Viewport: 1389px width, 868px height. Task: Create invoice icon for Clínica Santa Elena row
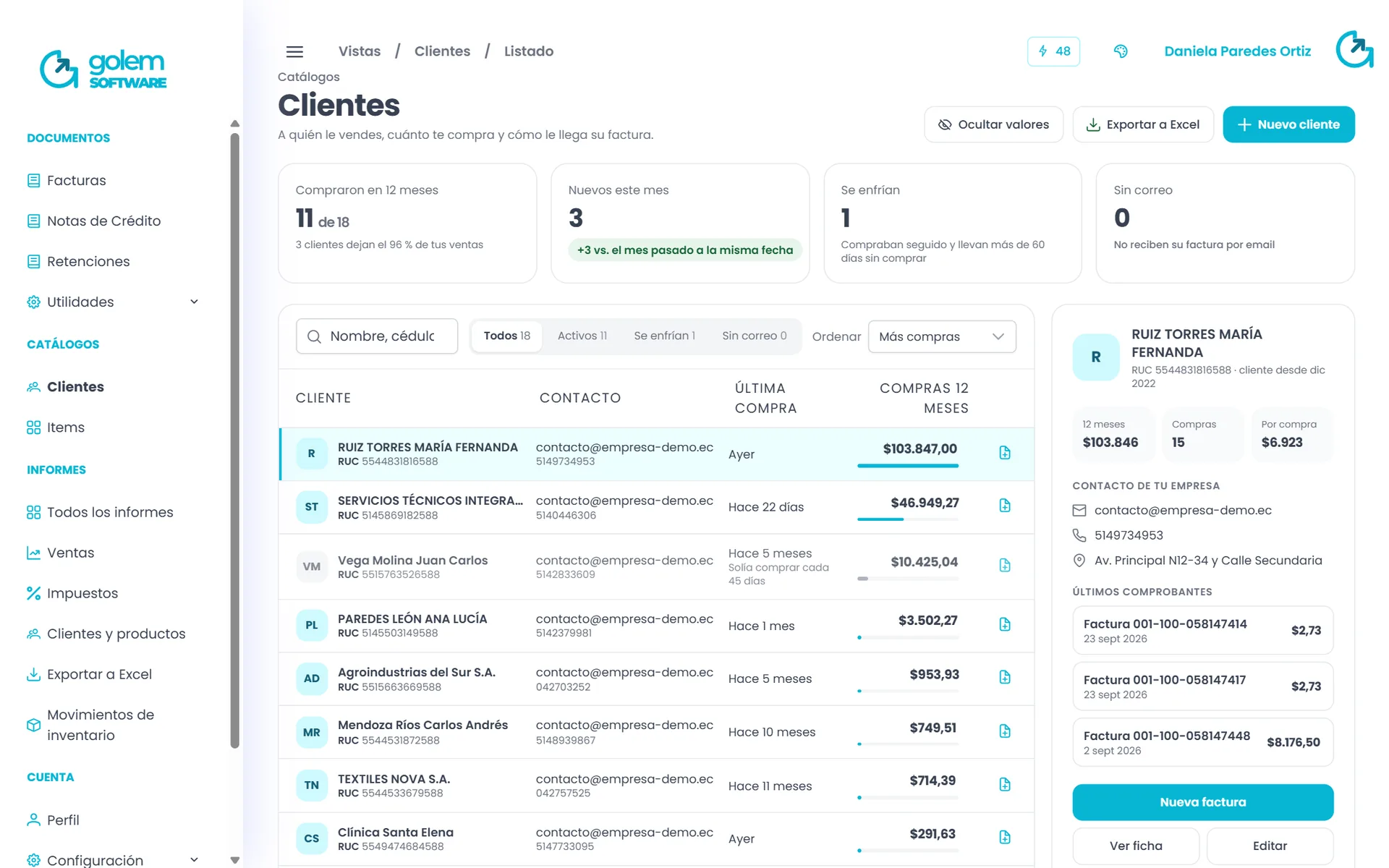click(x=1005, y=837)
